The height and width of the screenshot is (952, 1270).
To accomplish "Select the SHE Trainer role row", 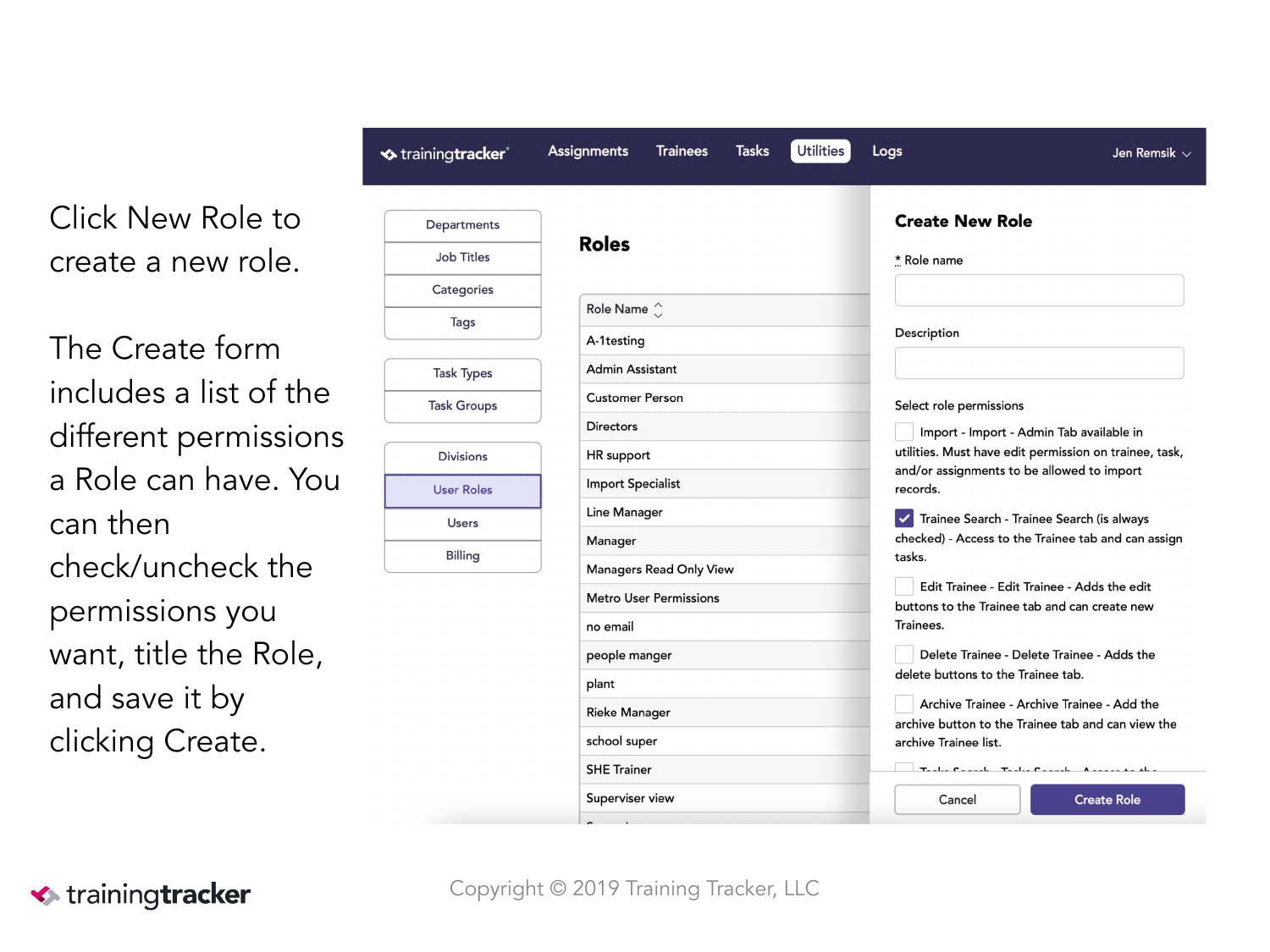I will pyautogui.click(x=725, y=770).
